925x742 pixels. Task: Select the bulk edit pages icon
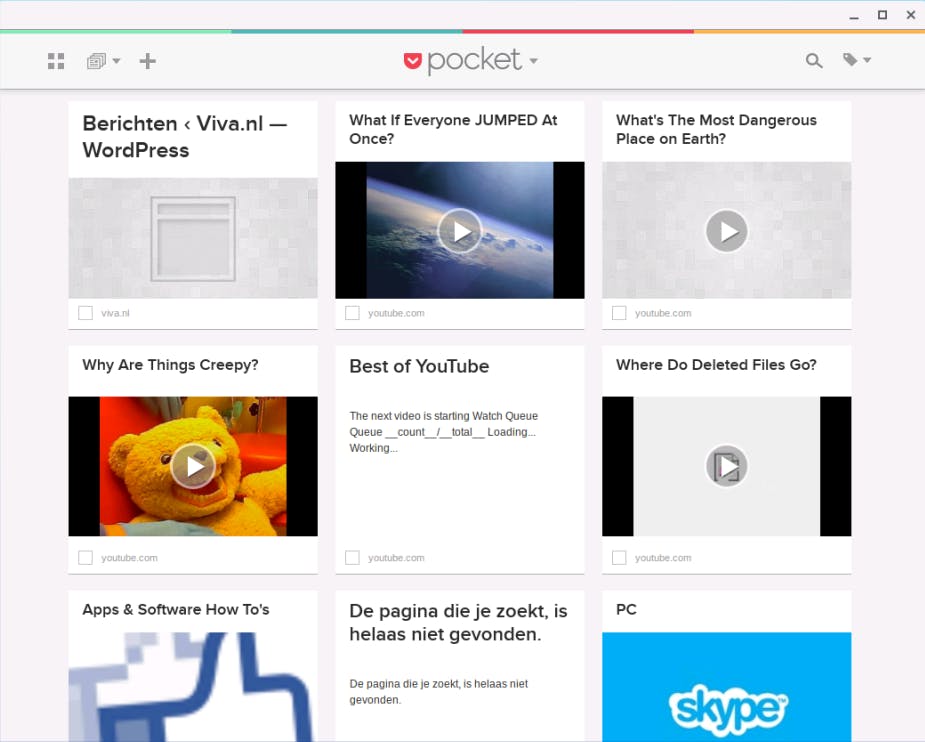click(x=96, y=61)
